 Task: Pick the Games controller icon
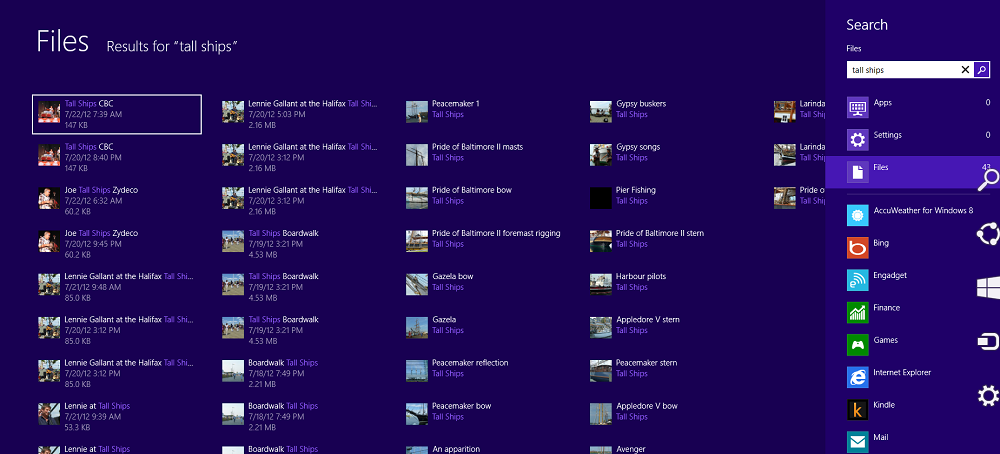(858, 345)
